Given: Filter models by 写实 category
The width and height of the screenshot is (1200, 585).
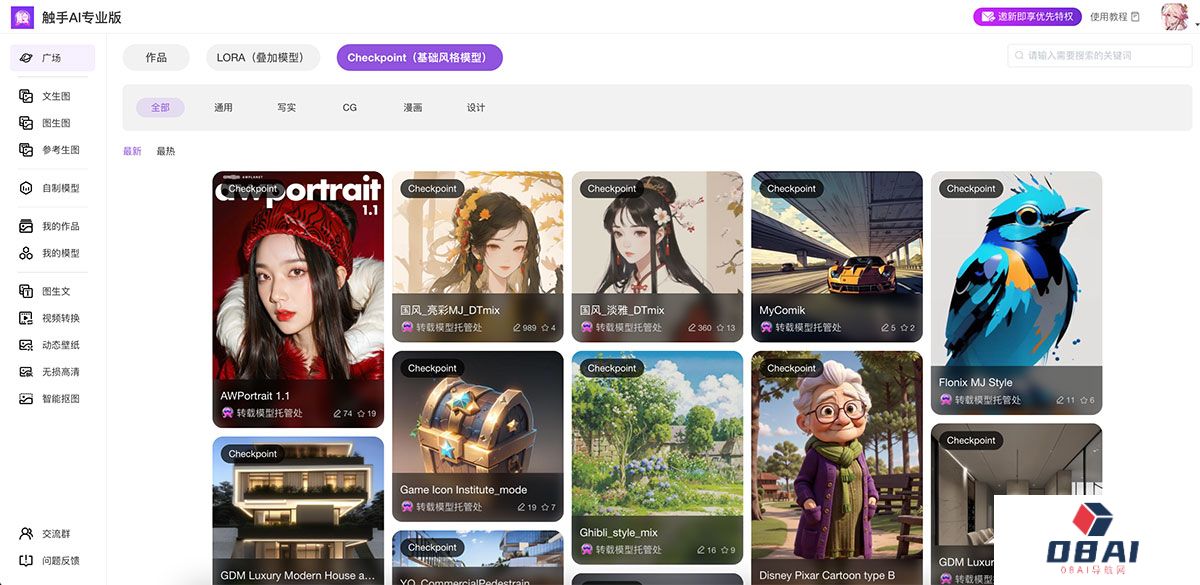Looking at the screenshot, I should [286, 107].
